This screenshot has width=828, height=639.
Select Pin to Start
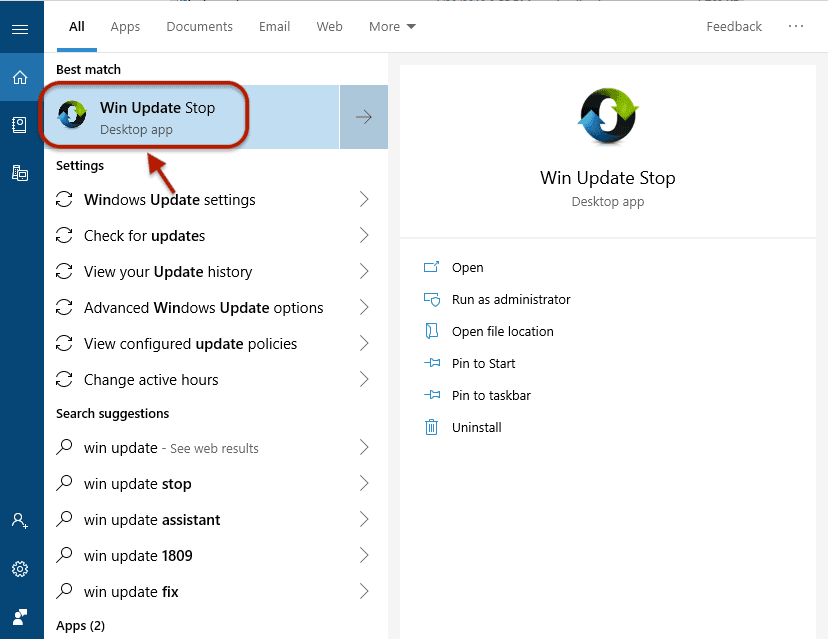tap(483, 363)
